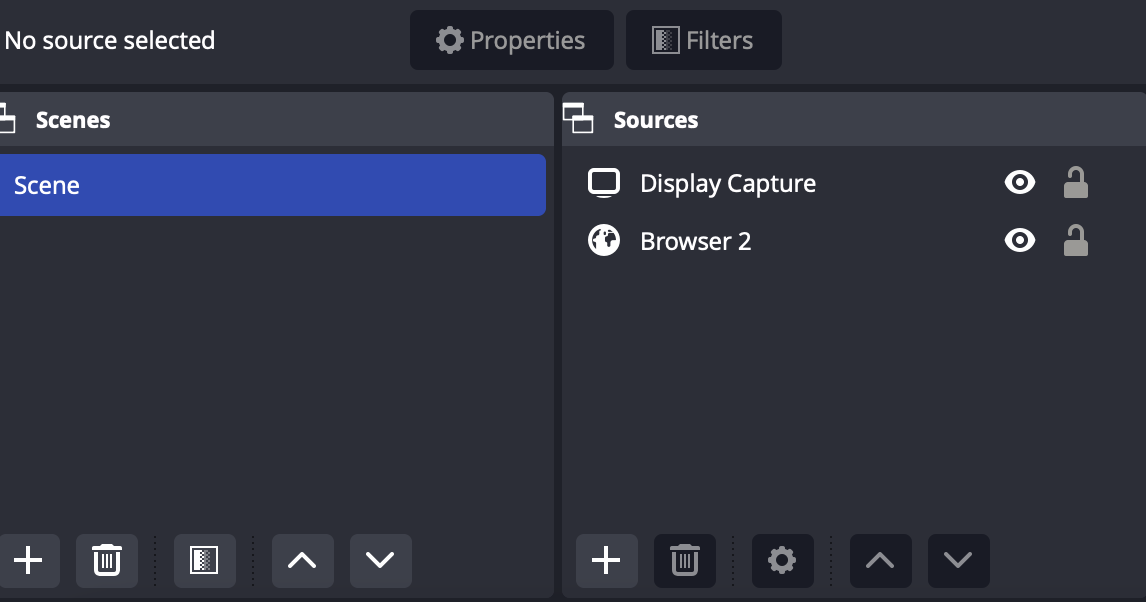Open scene filters icon in Scenes toolbar
The width and height of the screenshot is (1146, 602).
(204, 560)
